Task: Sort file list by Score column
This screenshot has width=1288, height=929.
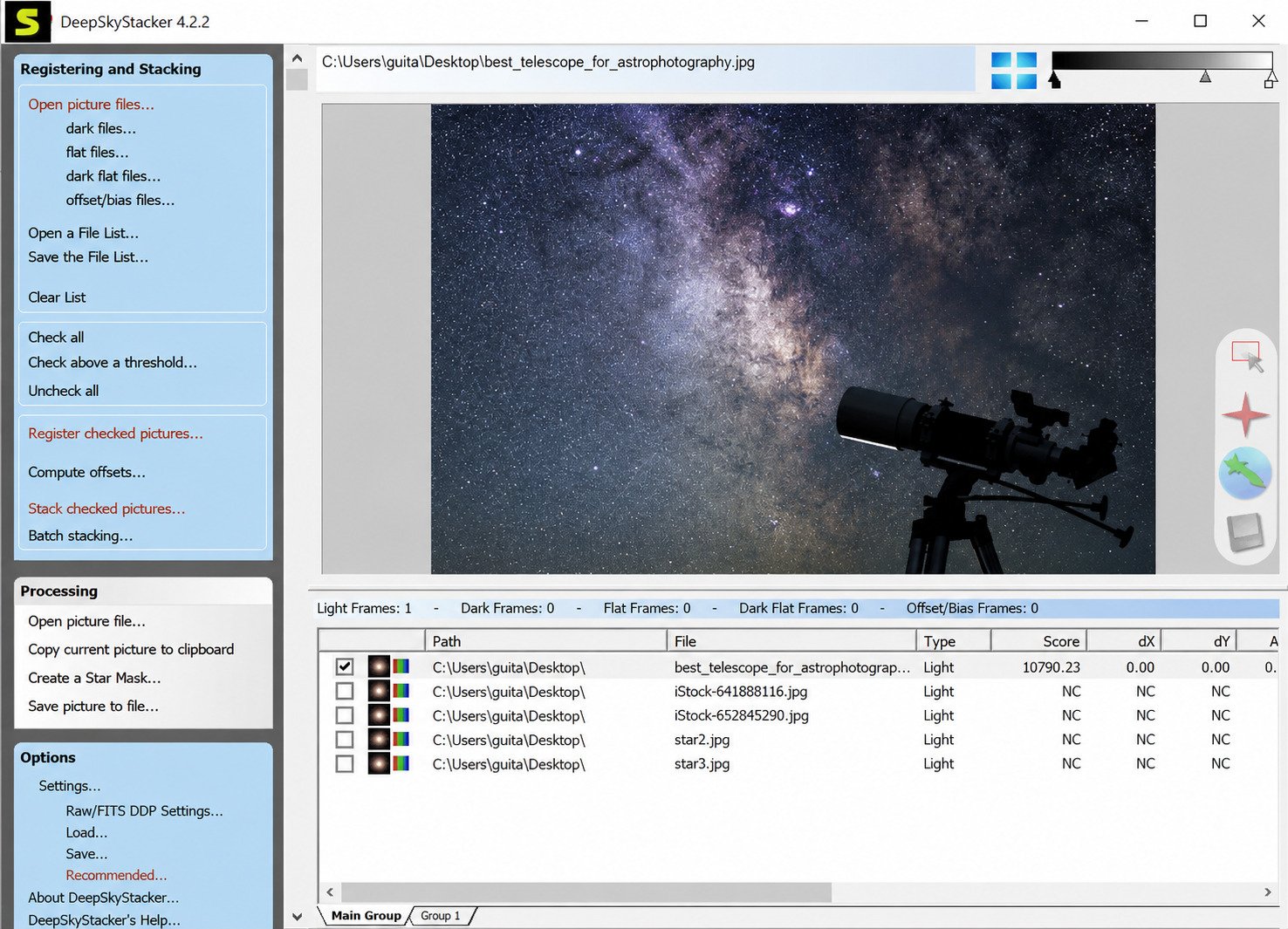Action: (1038, 641)
